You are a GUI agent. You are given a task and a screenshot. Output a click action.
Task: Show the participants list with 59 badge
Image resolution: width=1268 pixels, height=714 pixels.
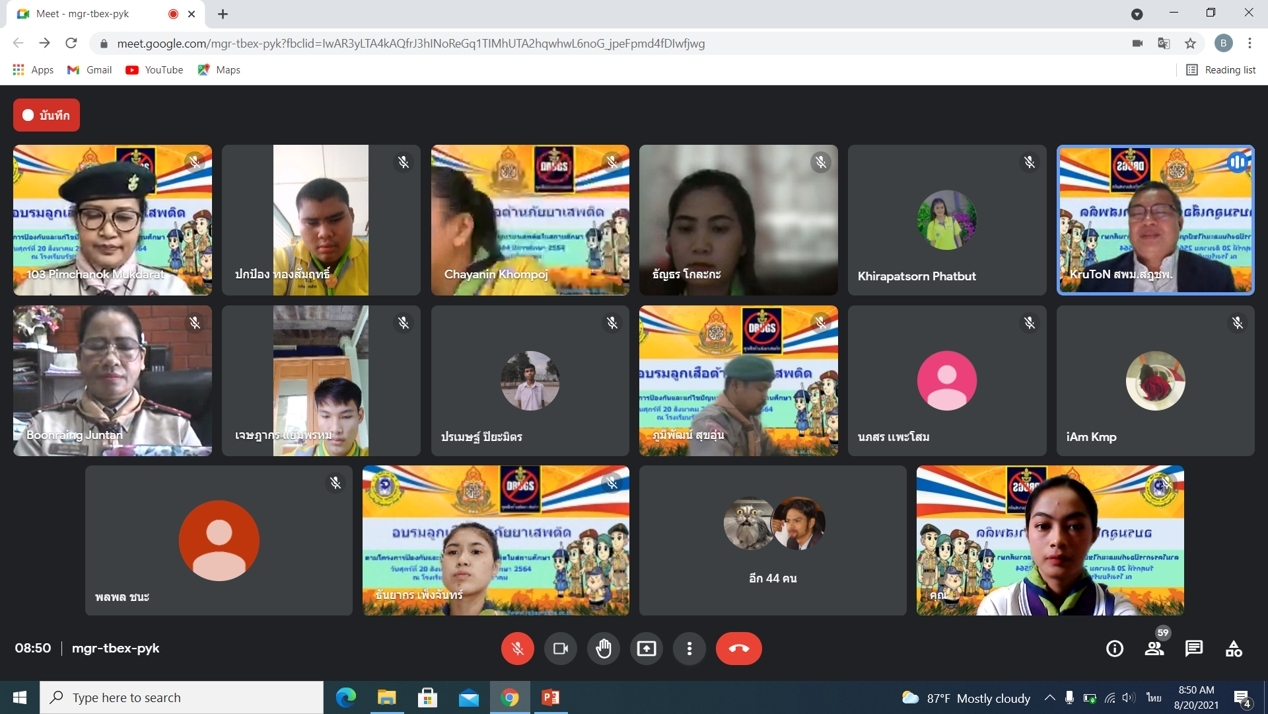1154,648
